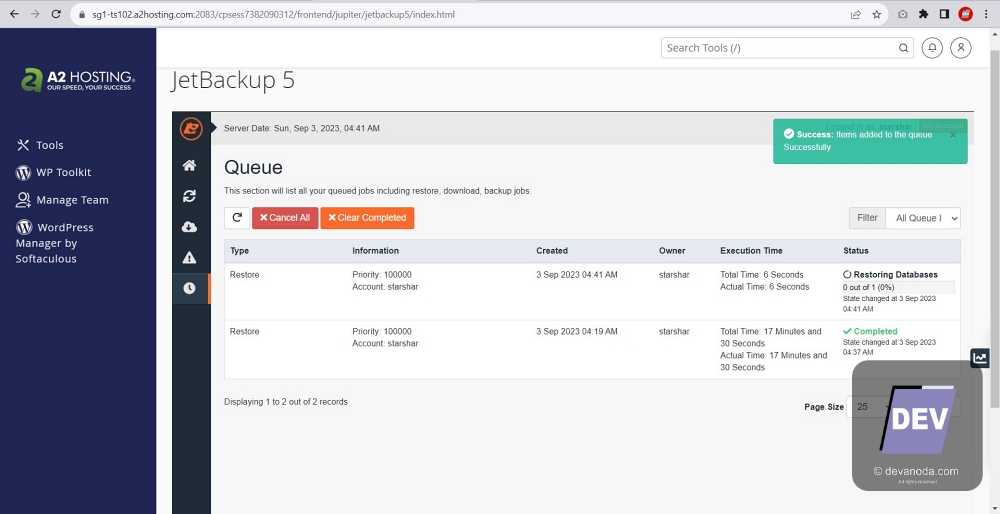Open JetBackup Restore & Download icon
This screenshot has width=1000, height=514.
tap(189, 196)
